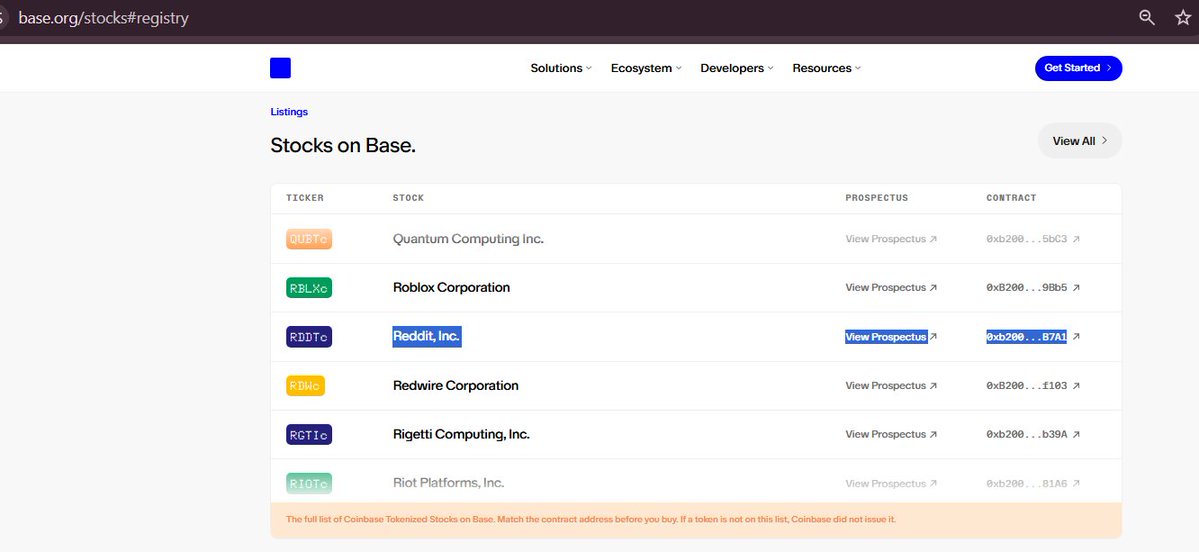Open View Prospectus for Redwire Corporation
Viewport: 1199px width, 552px height.
coord(885,386)
